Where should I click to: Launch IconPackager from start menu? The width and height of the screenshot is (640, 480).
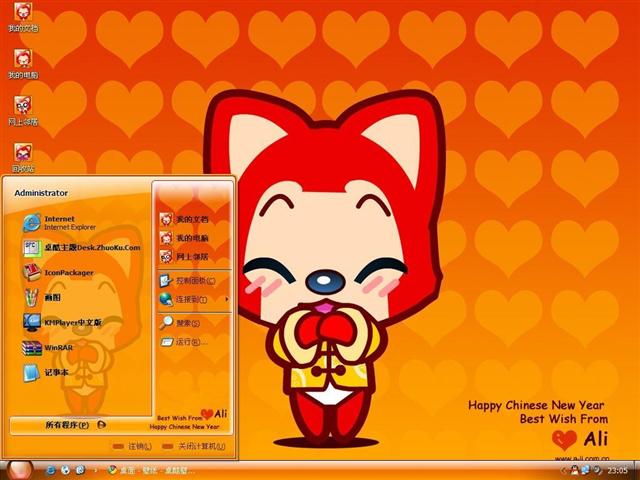coord(58,273)
